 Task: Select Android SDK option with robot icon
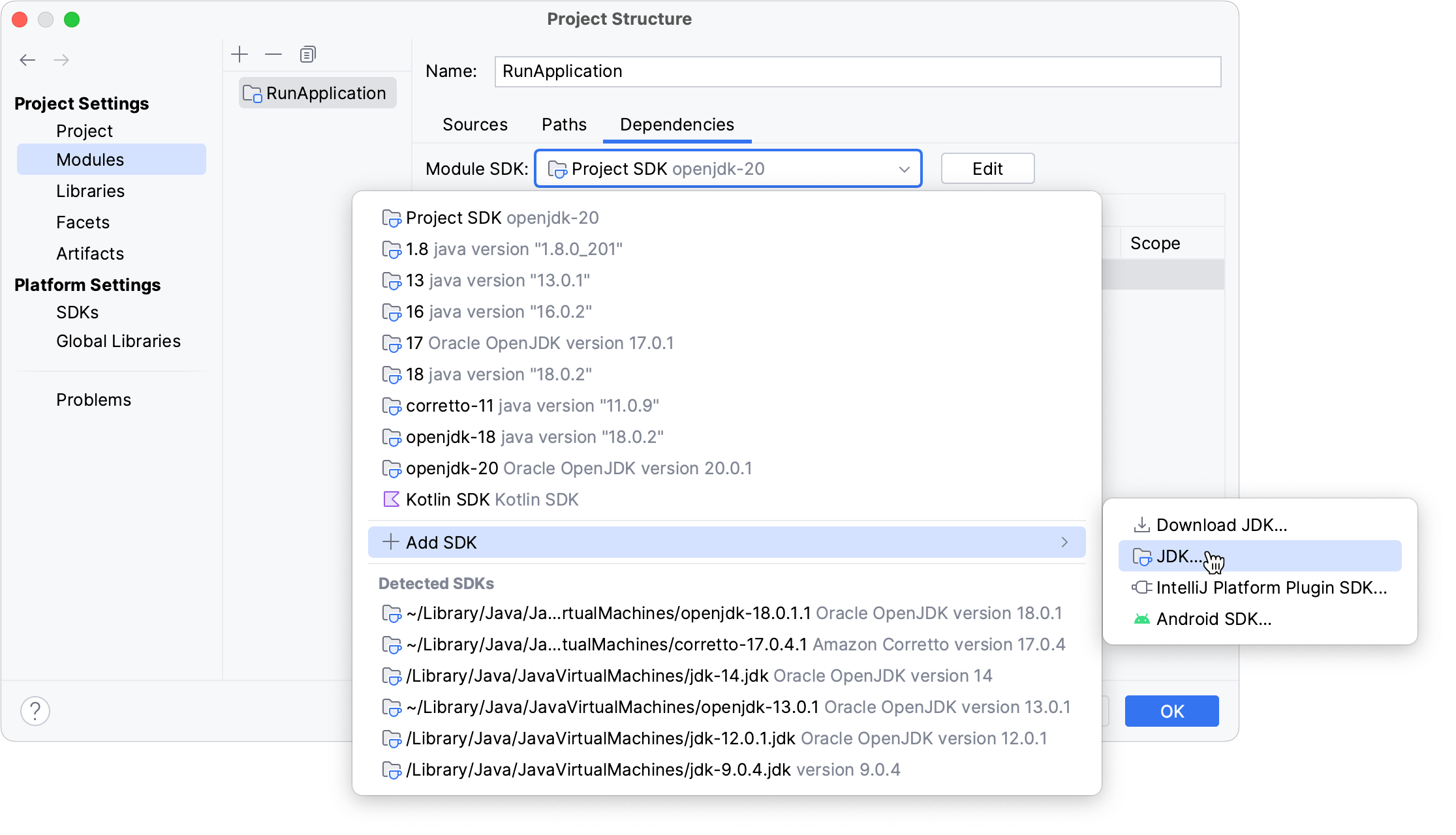1213,619
